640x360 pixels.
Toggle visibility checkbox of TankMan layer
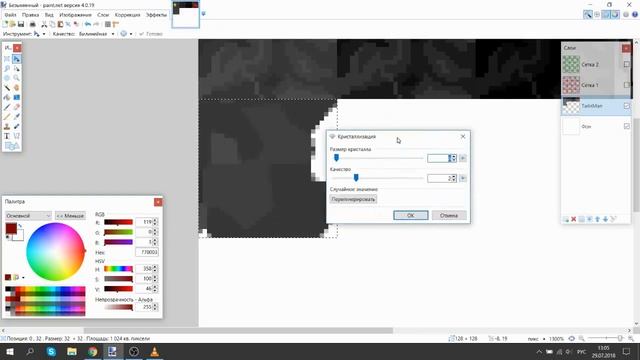point(627,106)
